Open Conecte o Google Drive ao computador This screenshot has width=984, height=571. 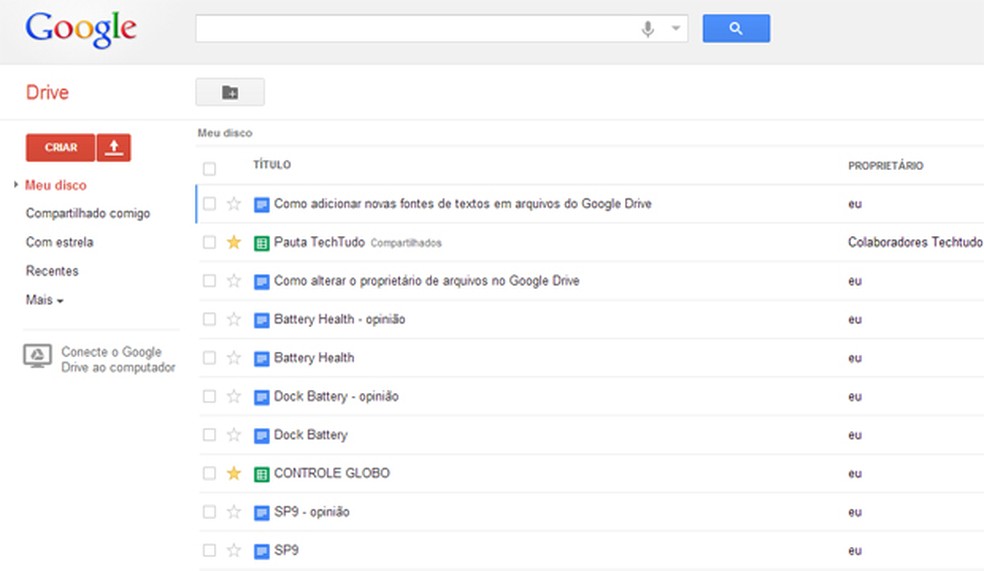point(118,360)
